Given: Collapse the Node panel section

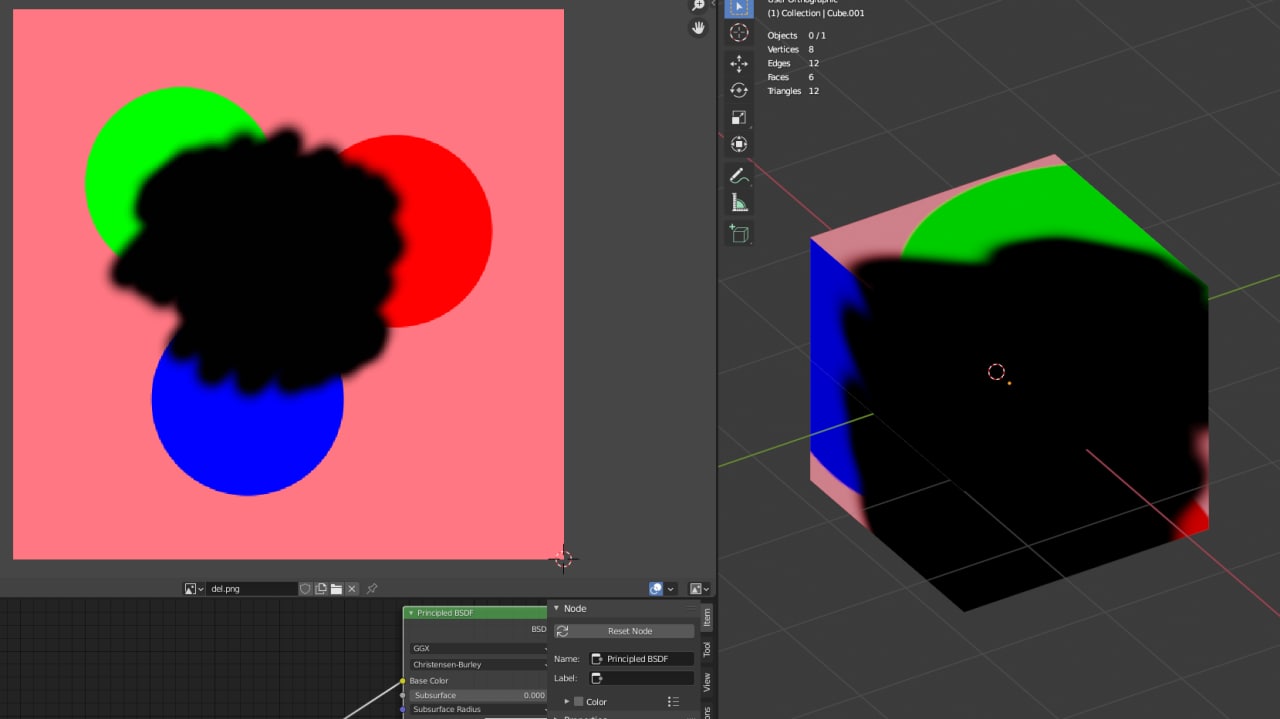Looking at the screenshot, I should 557,608.
